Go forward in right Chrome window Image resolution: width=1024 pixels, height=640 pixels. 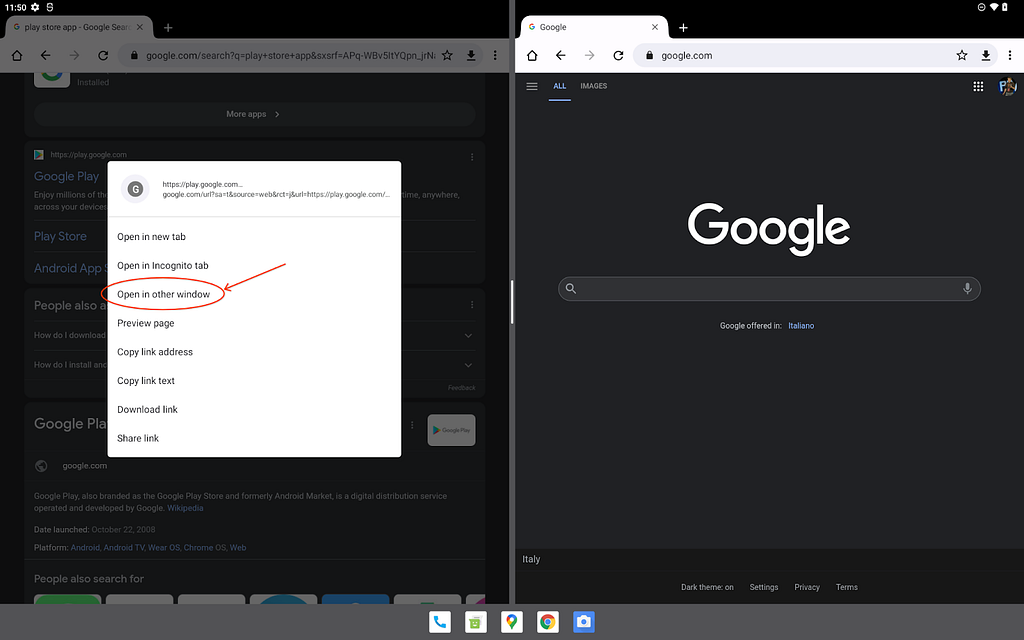click(590, 56)
